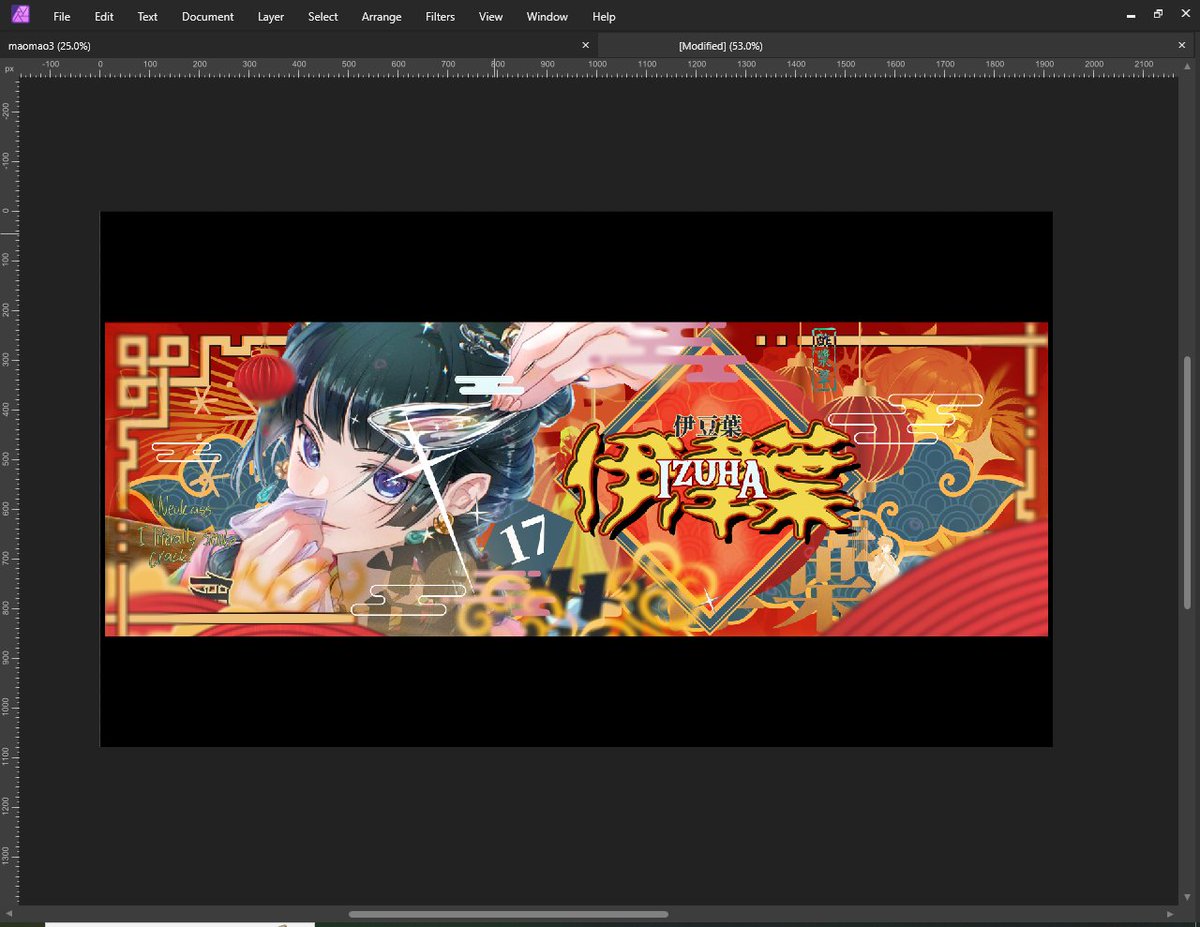The height and width of the screenshot is (927, 1200).
Task: Open the Layer menu
Action: 271,16
